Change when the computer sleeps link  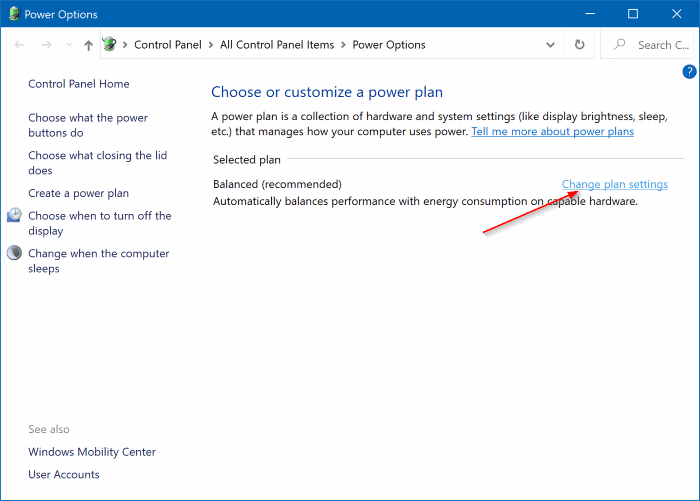coord(99,261)
